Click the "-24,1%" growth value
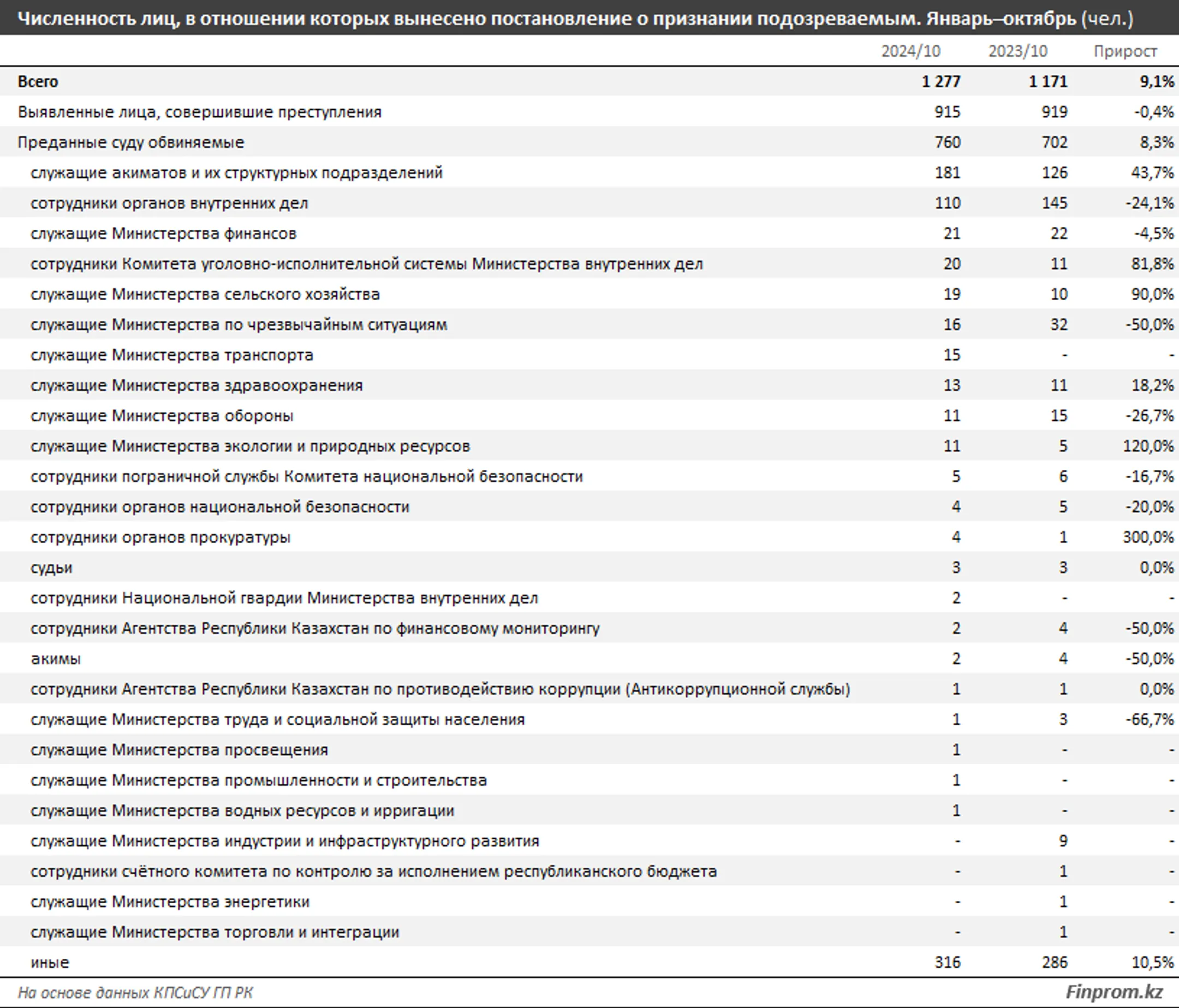 1150,203
